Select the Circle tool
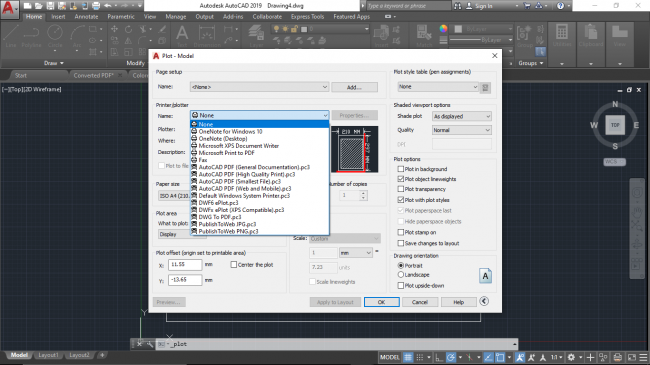Image resolution: width=650 pixels, height=365 pixels. (x=55, y=36)
